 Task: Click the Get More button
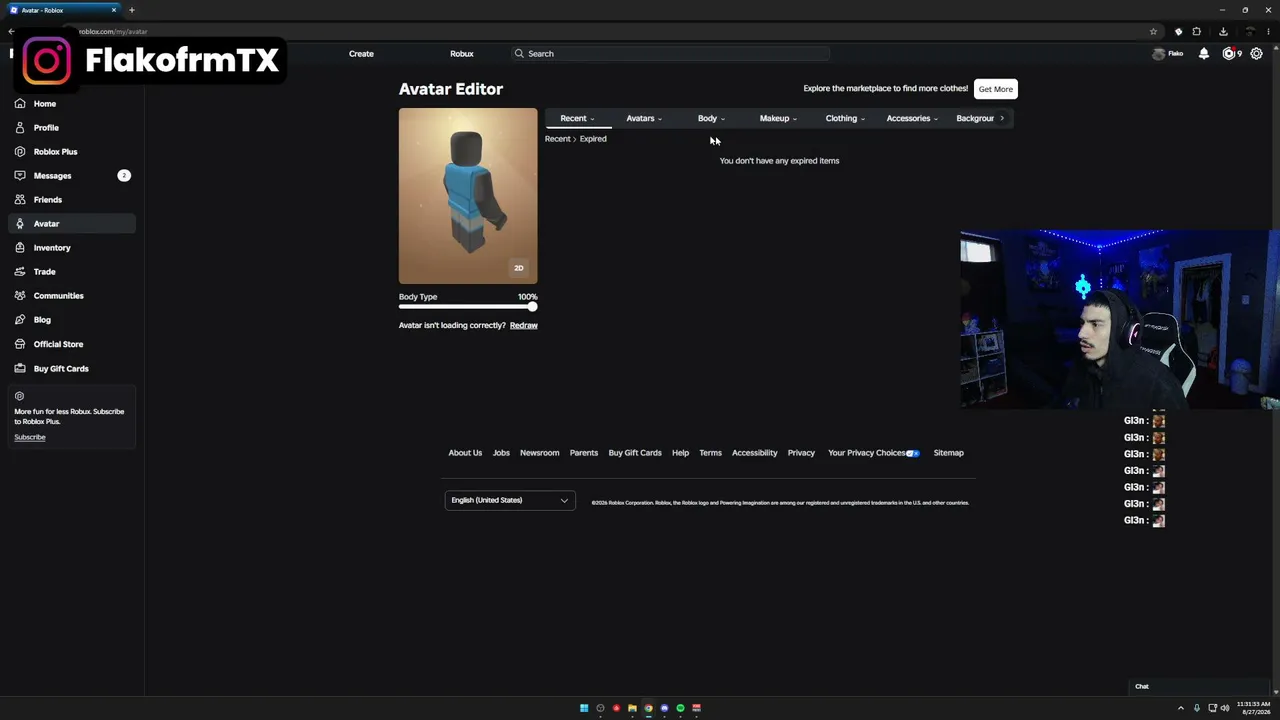tap(996, 89)
